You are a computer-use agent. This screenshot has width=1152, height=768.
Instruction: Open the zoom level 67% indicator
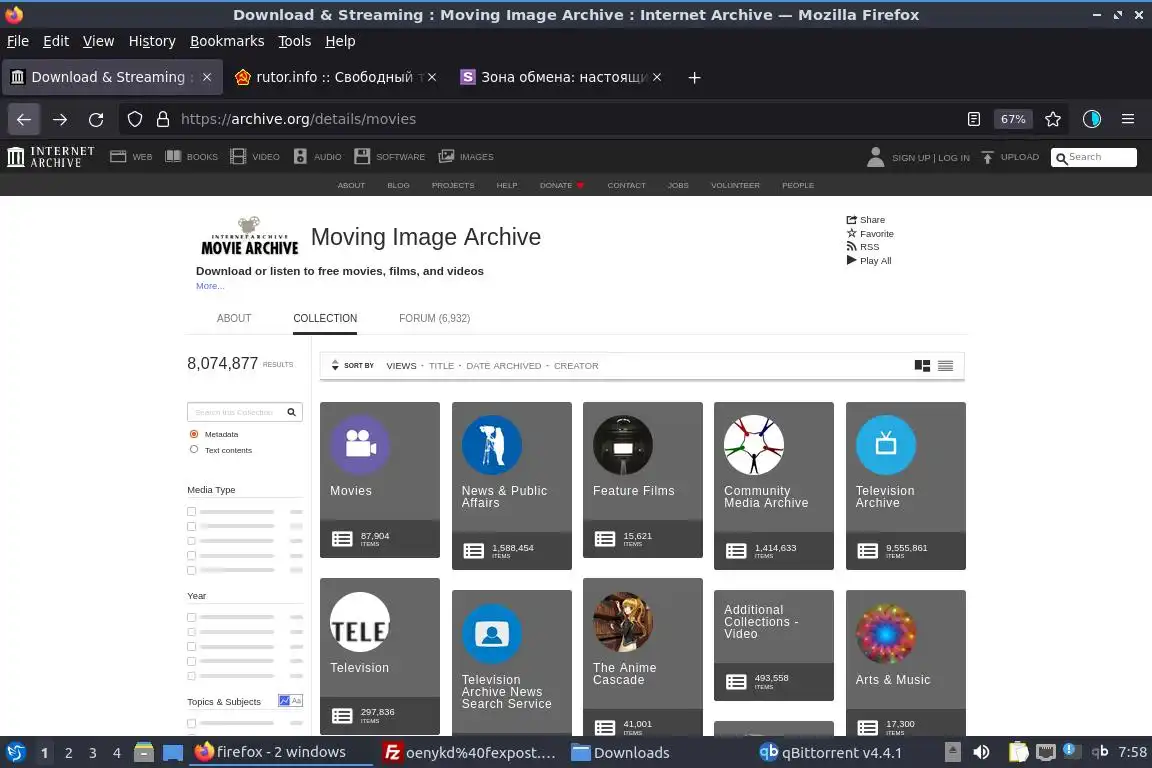pyautogui.click(x=1013, y=119)
